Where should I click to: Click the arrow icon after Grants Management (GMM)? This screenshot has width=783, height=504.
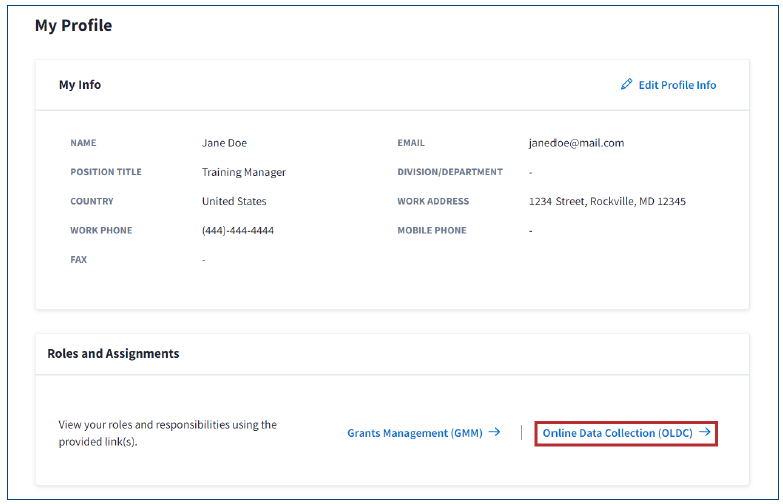[494, 433]
